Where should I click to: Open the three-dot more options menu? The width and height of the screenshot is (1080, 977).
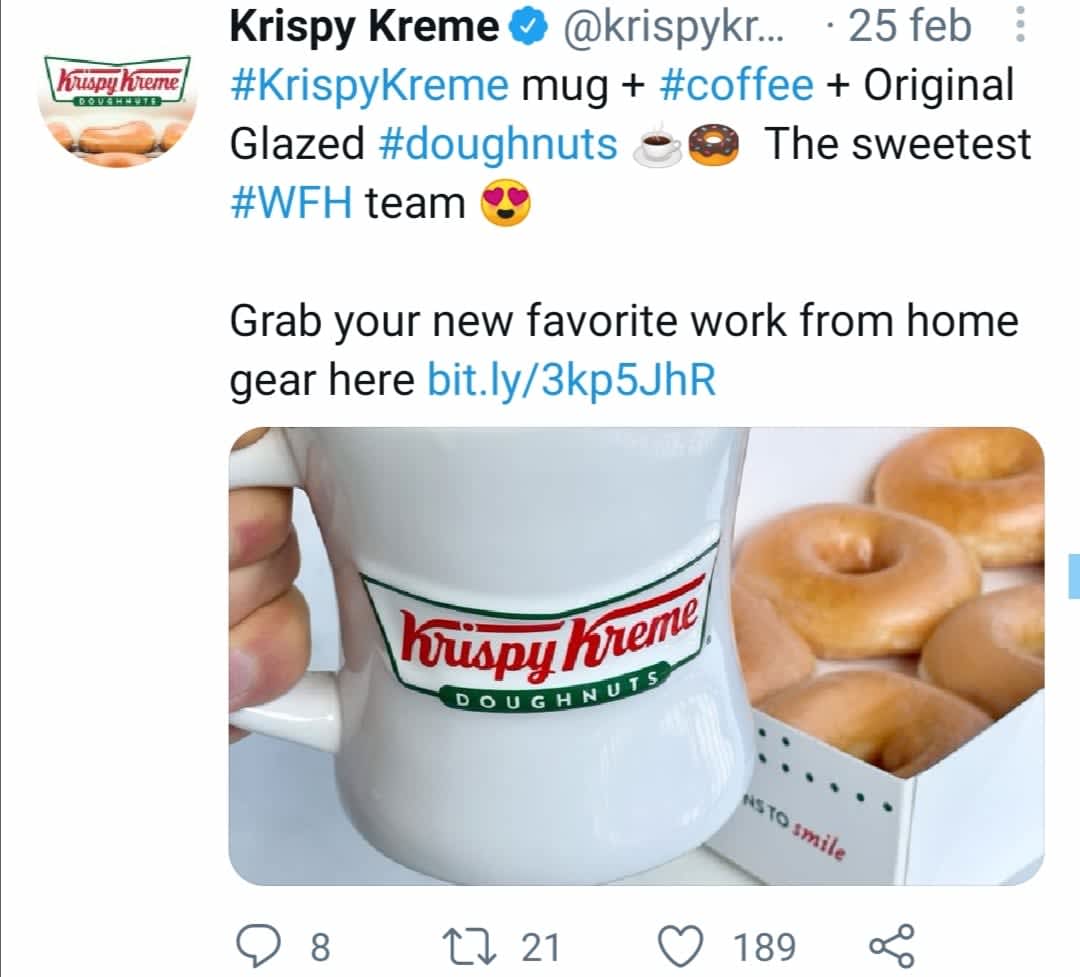(1019, 27)
